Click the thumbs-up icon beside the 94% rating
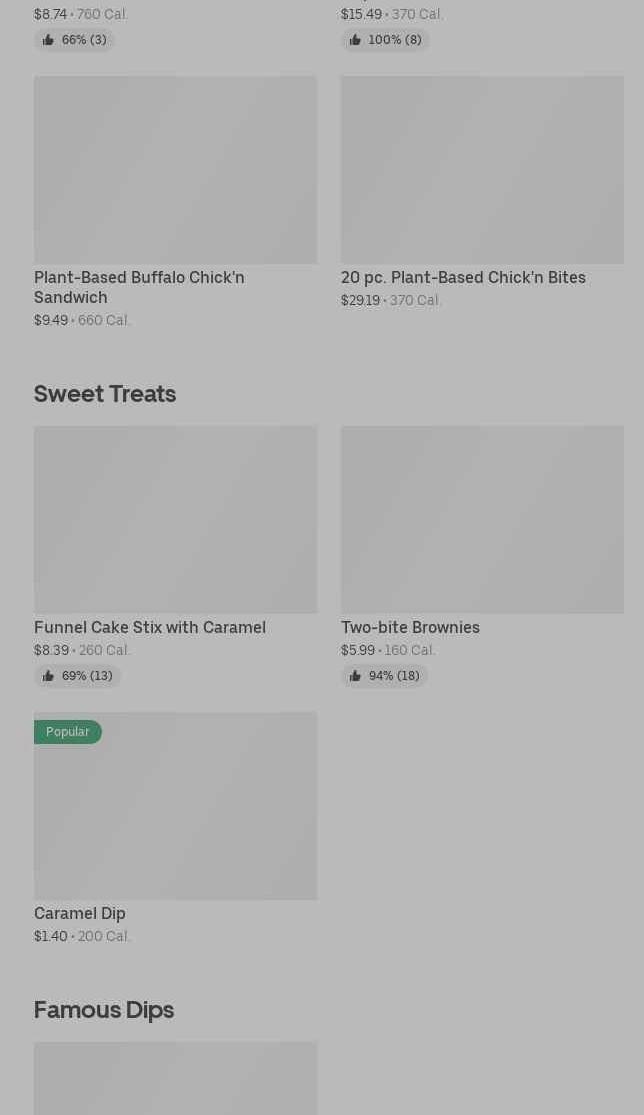This screenshot has width=644, height=1115. [x=355, y=676]
